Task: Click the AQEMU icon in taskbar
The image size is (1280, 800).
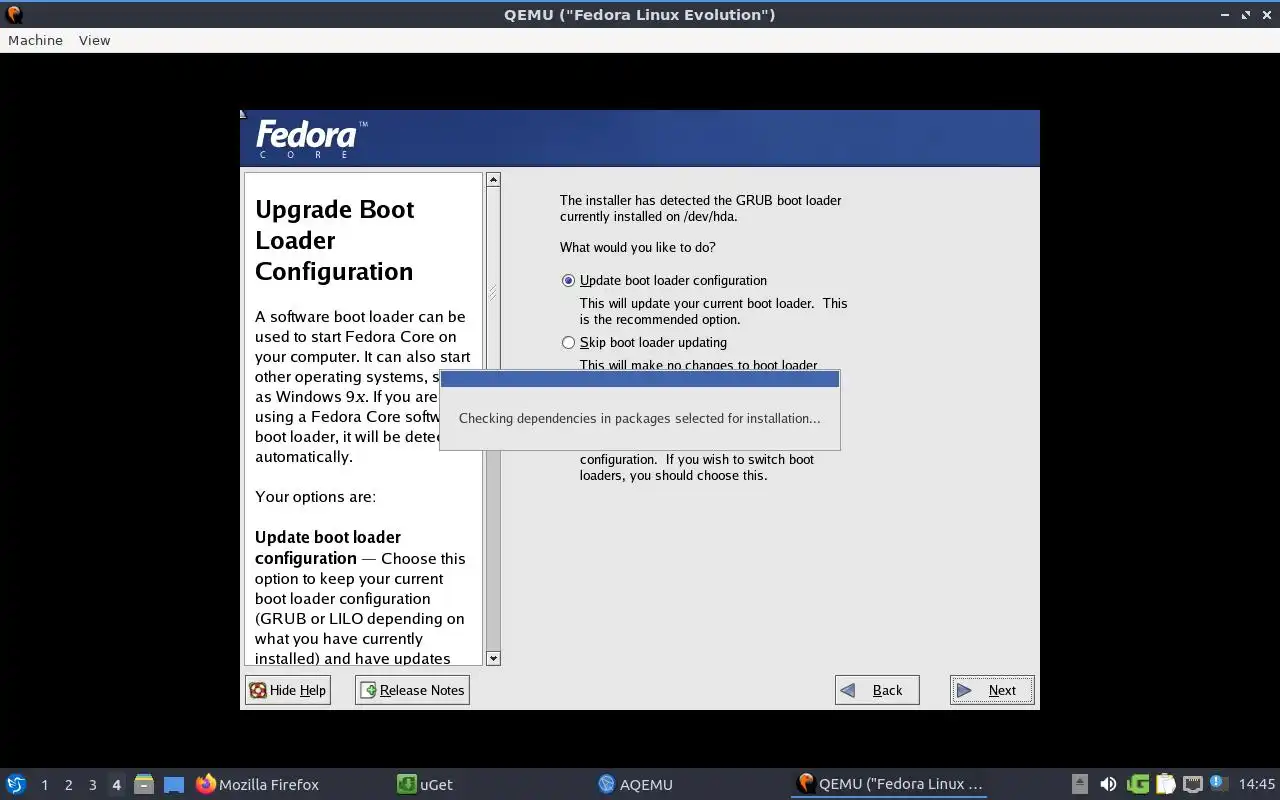Action: 606,784
